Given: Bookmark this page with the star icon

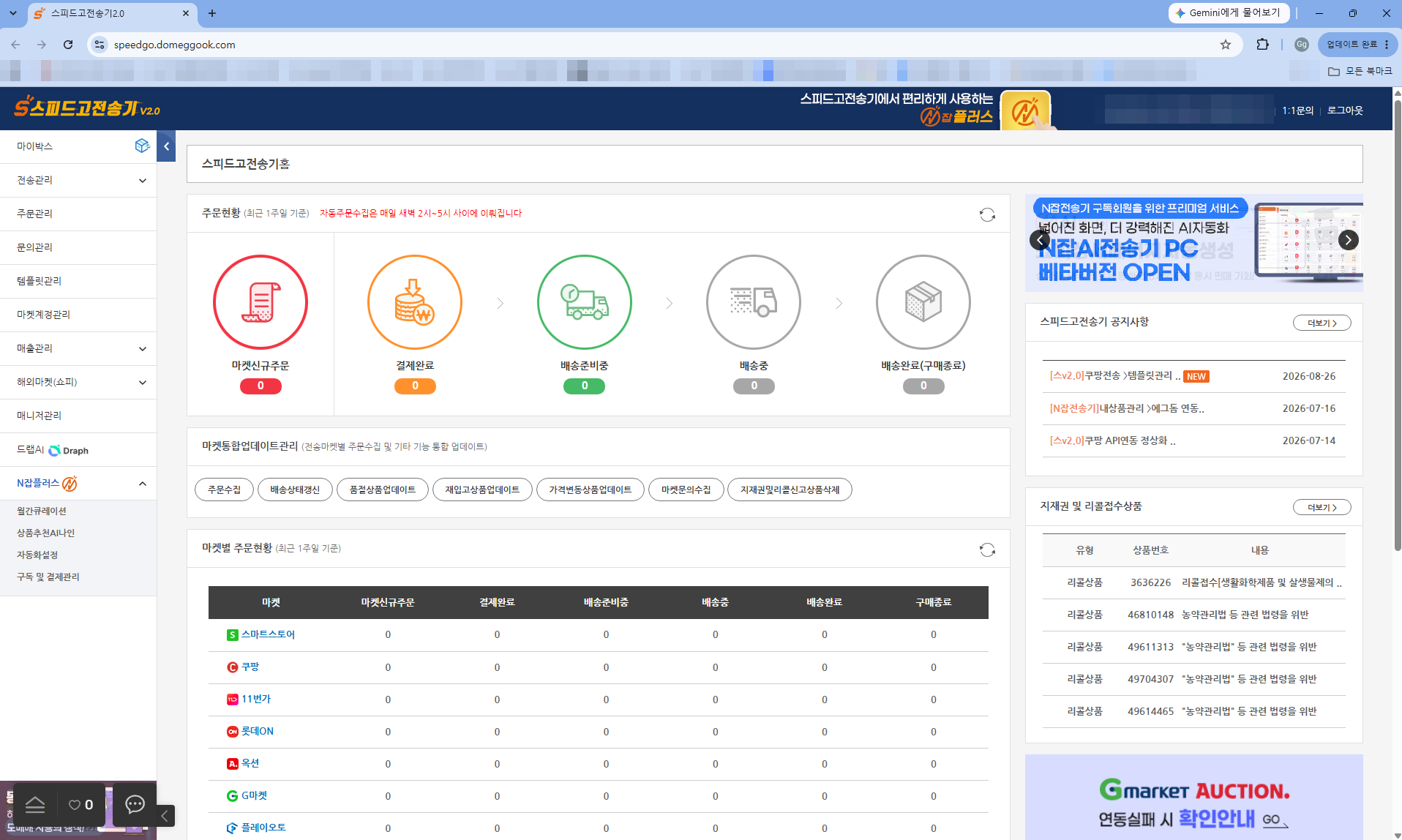Looking at the screenshot, I should (1226, 45).
